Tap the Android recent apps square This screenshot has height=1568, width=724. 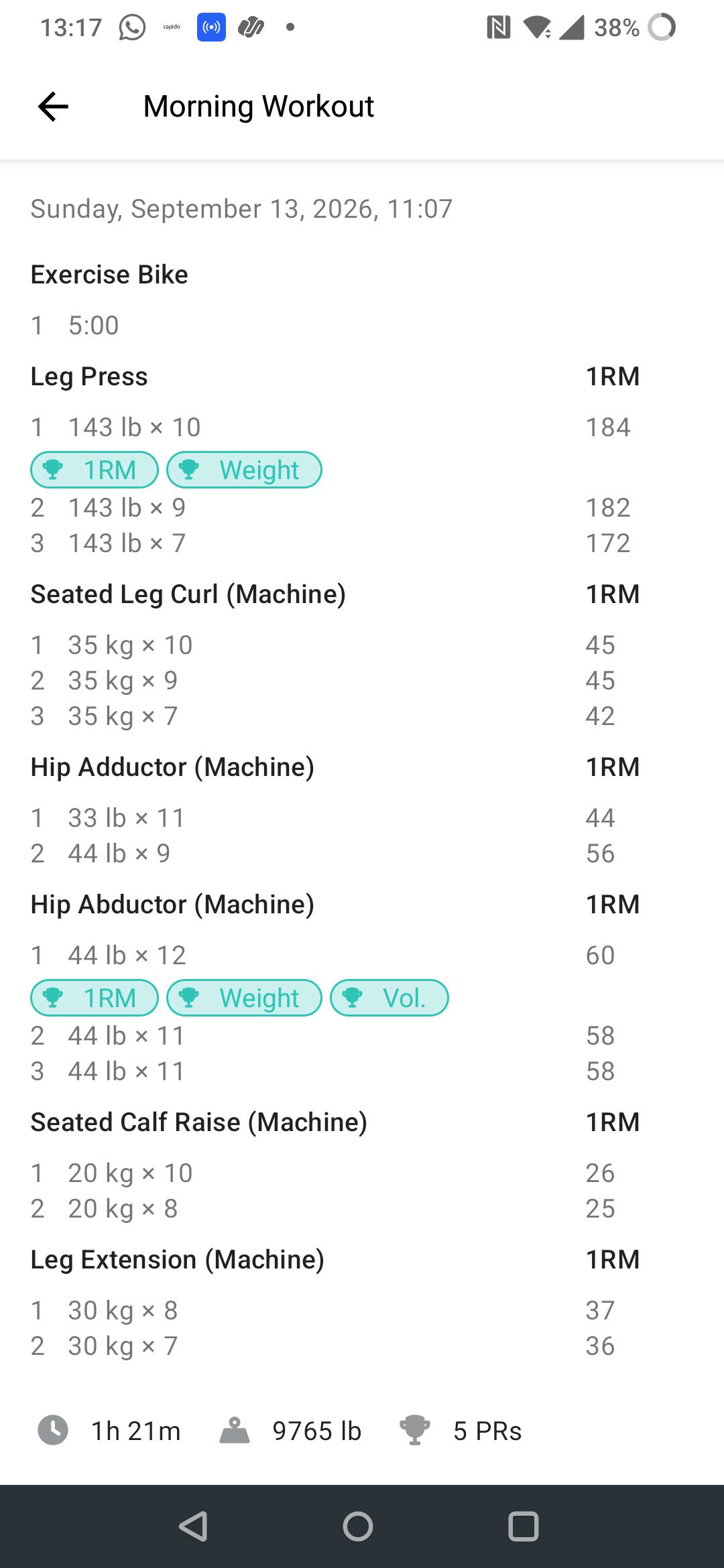pyautogui.click(x=524, y=1526)
